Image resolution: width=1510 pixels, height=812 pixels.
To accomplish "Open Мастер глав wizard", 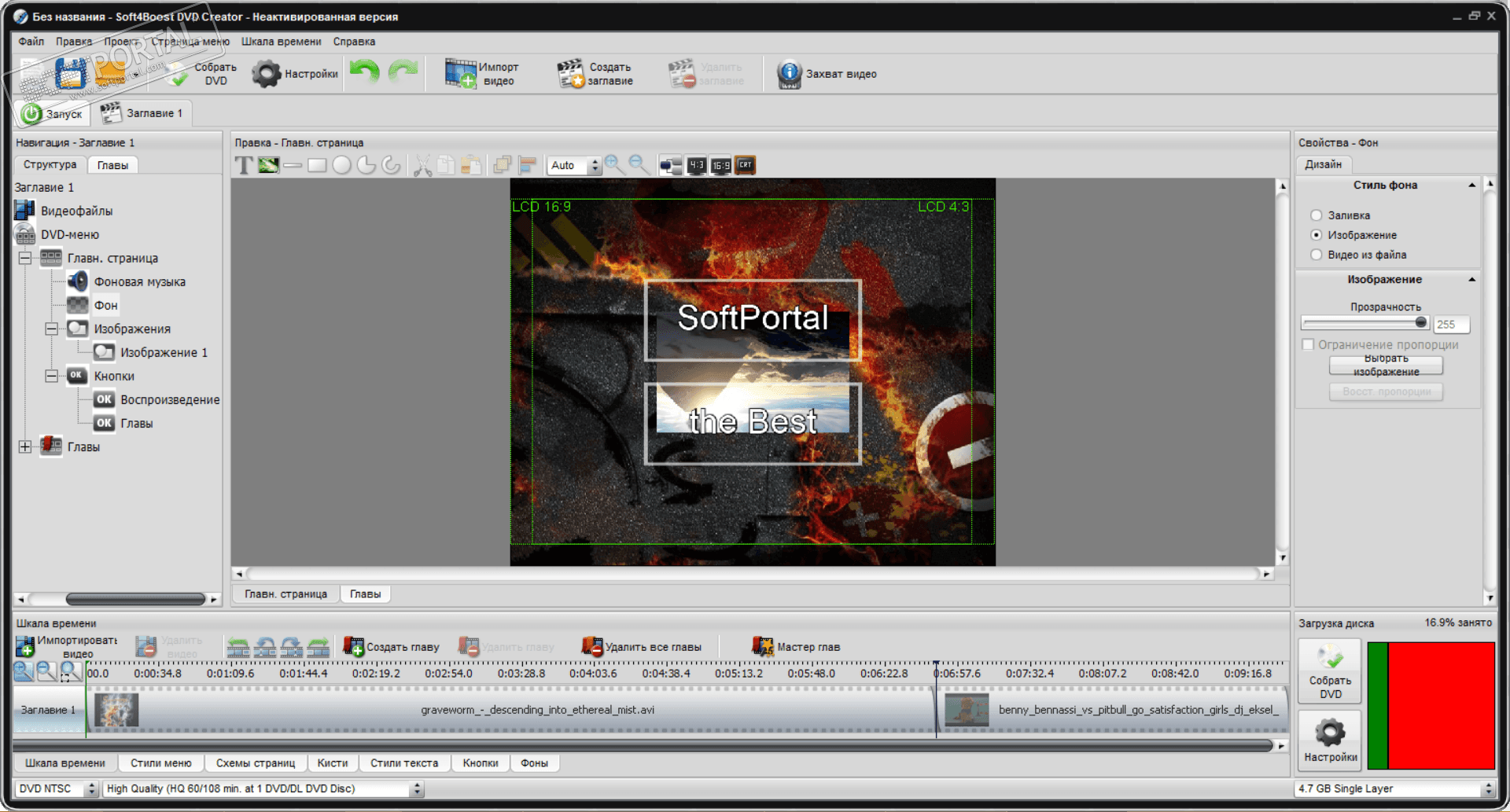I will coord(797,647).
